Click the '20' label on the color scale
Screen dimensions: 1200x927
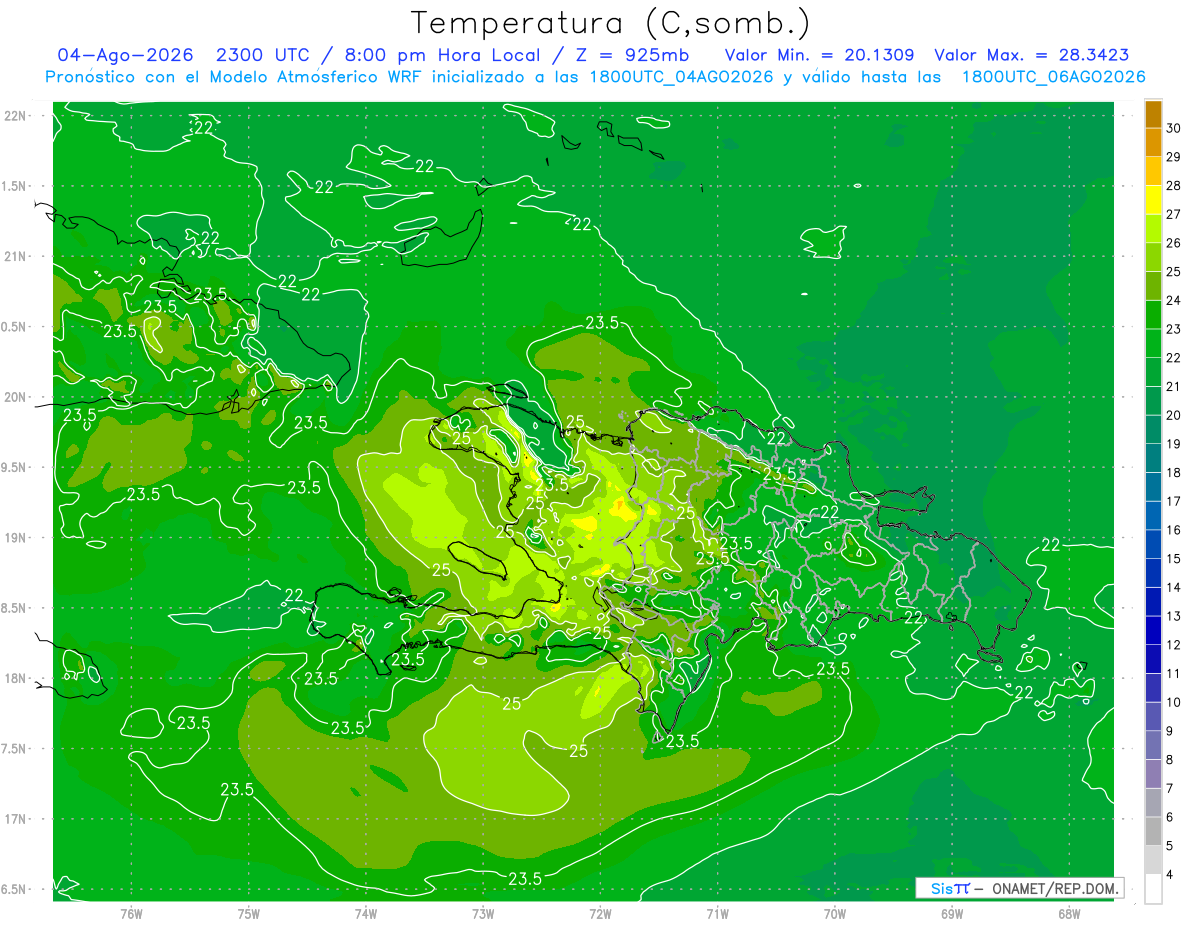(x=1174, y=415)
